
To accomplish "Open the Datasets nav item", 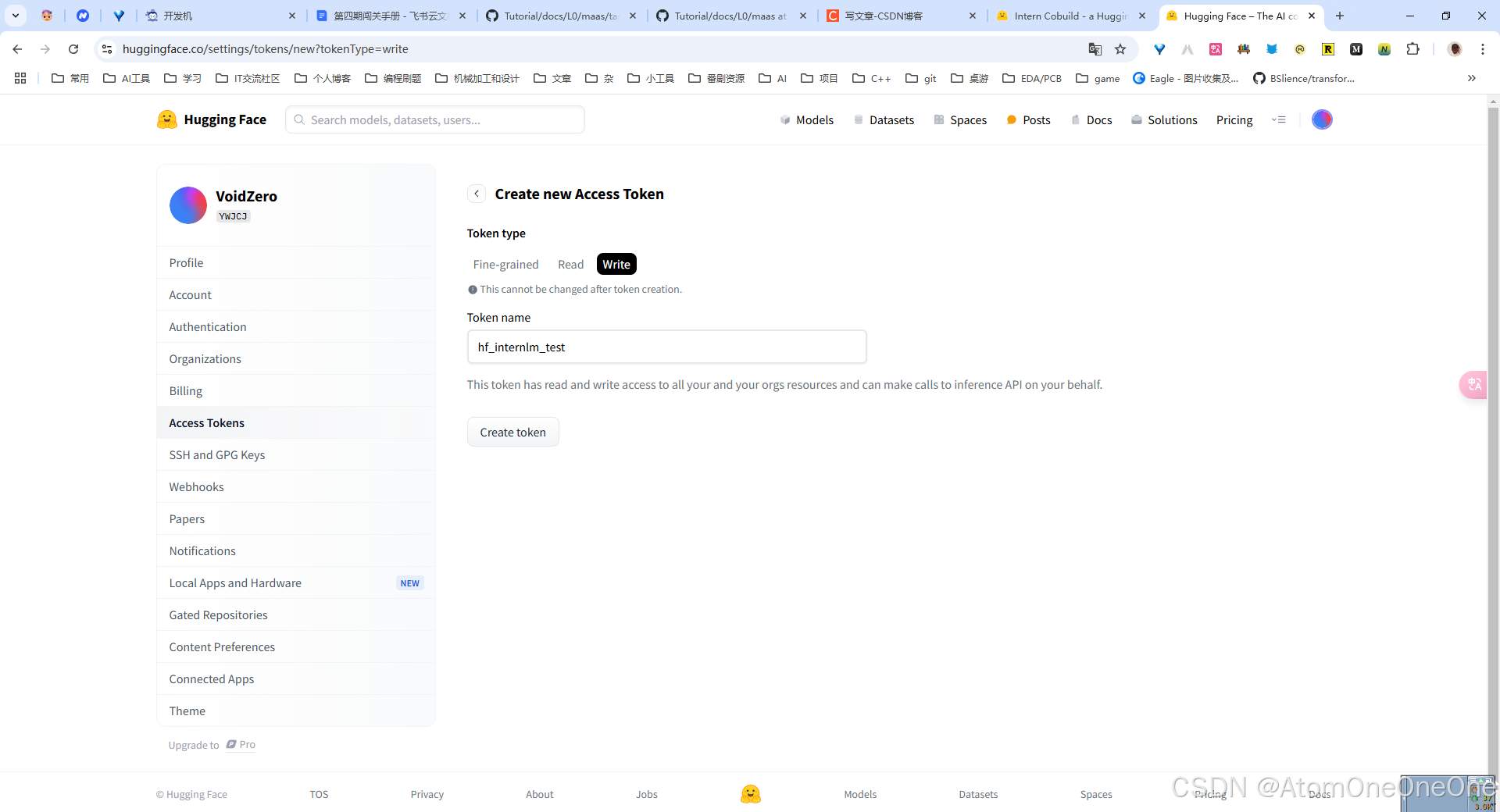I will coord(884,119).
